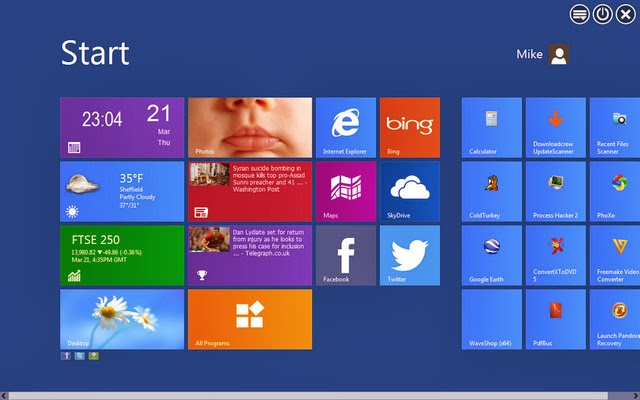Select the Mike user name label
The height and width of the screenshot is (400, 640).
click(x=529, y=54)
